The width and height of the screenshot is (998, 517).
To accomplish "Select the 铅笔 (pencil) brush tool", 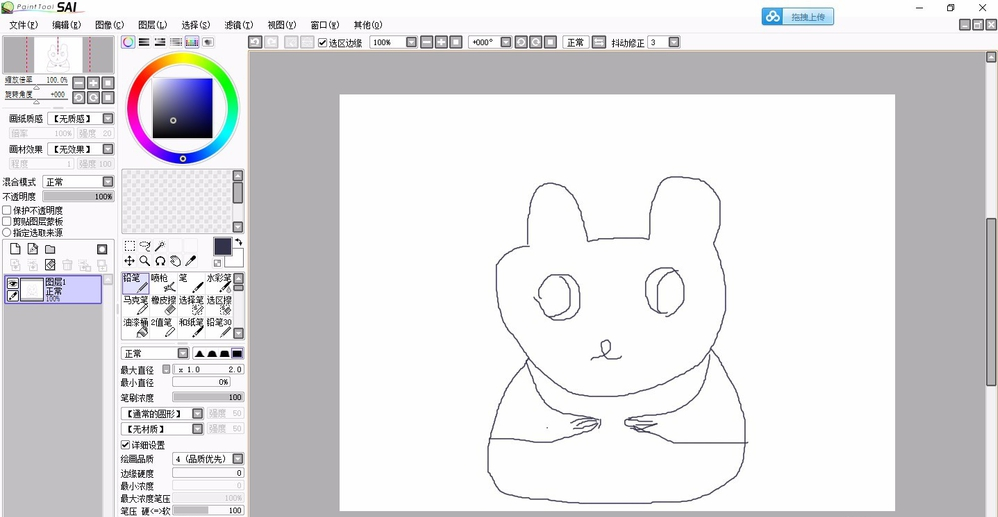I will click(135, 283).
